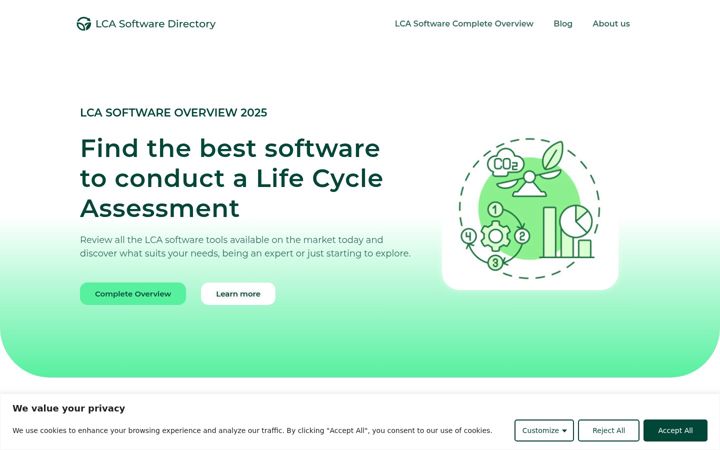The image size is (720, 450).
Task: Expand the Customize cookie options dropdown
Action: [x=544, y=431]
